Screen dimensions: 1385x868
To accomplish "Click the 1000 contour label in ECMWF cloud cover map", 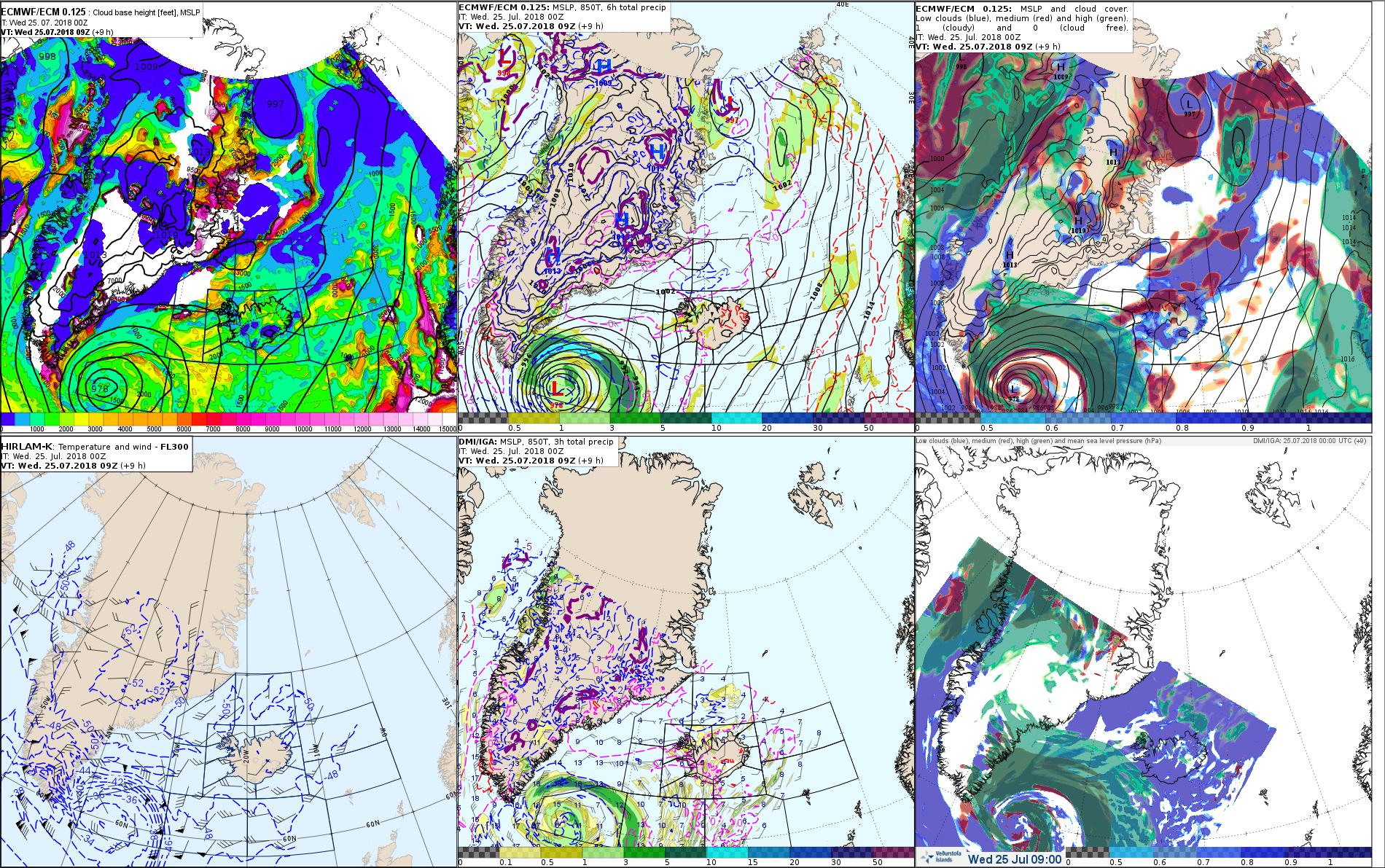I will [x=937, y=159].
